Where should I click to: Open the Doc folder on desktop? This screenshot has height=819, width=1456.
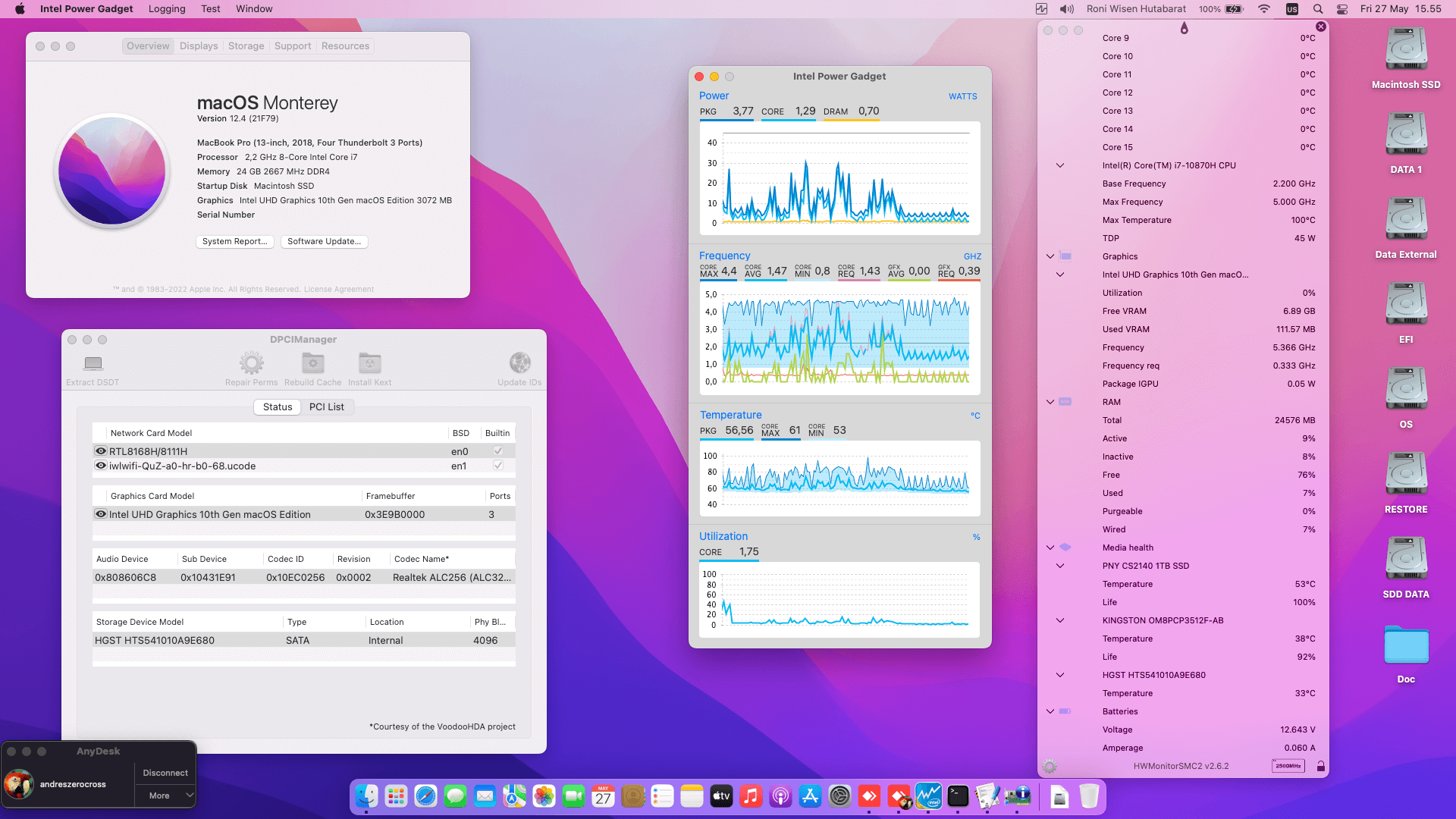1406,646
